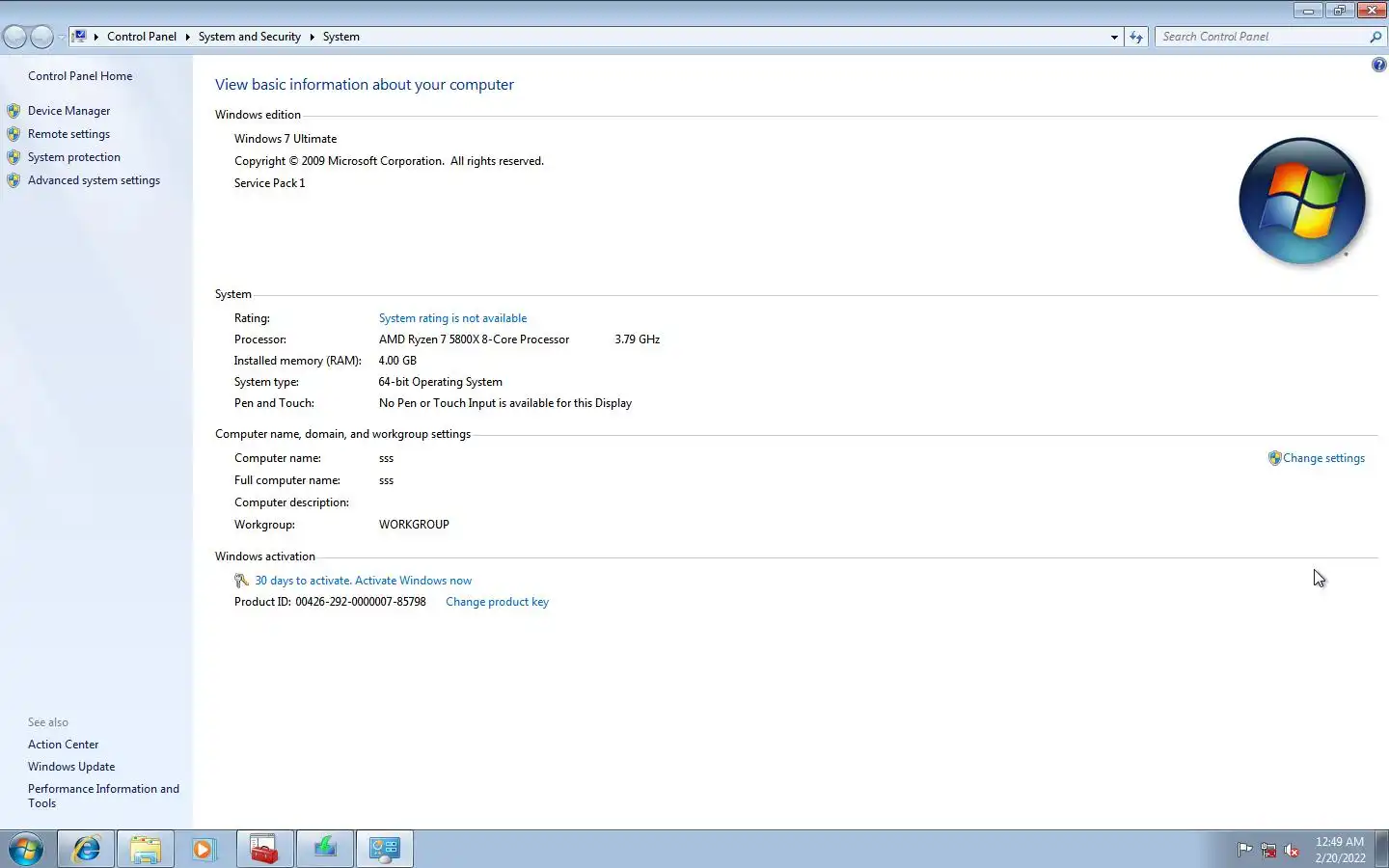The width and height of the screenshot is (1389, 868).
Task: Refresh the address bar view
Action: pos(1136,37)
